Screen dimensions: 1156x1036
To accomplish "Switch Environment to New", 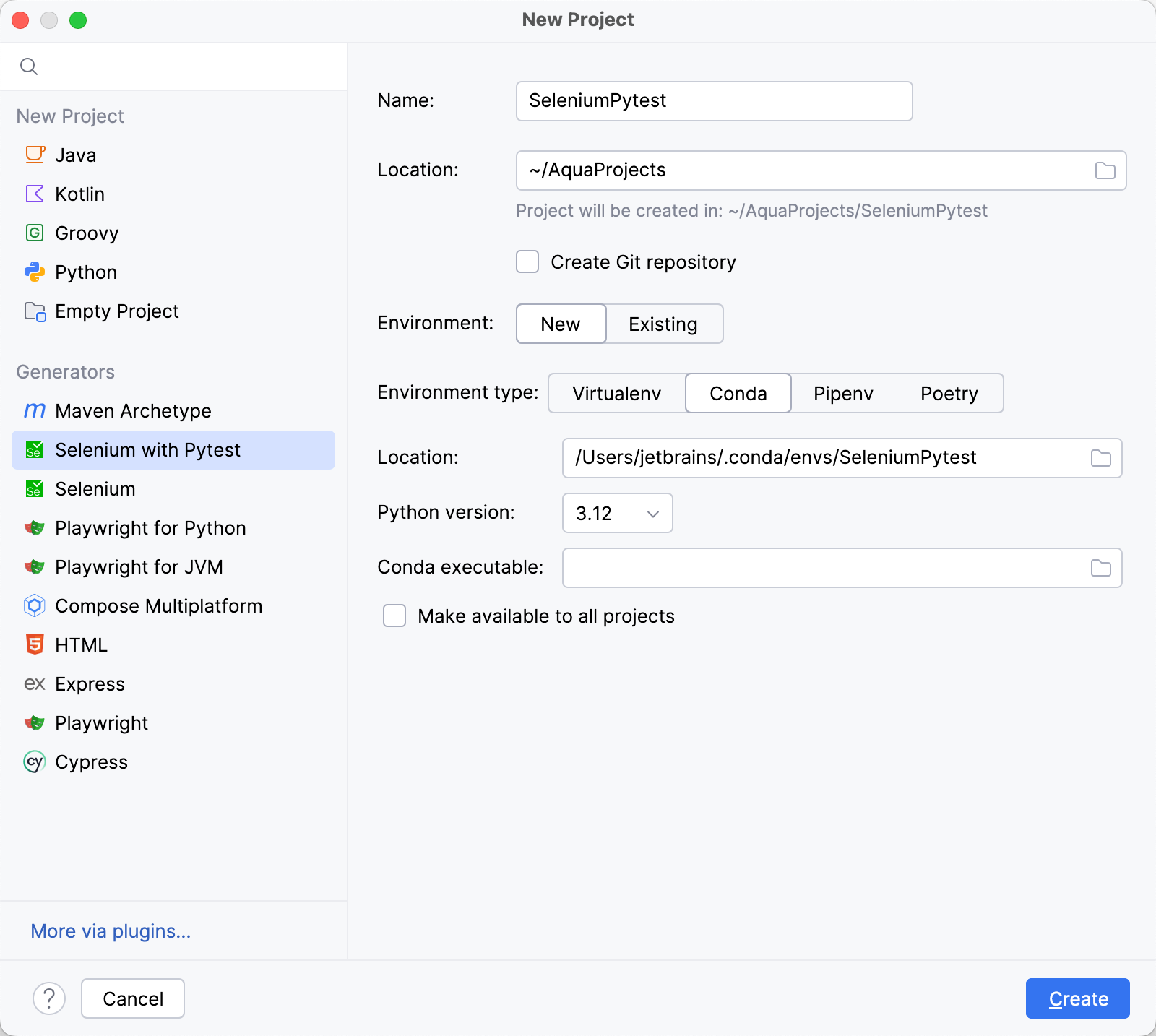I will point(561,324).
